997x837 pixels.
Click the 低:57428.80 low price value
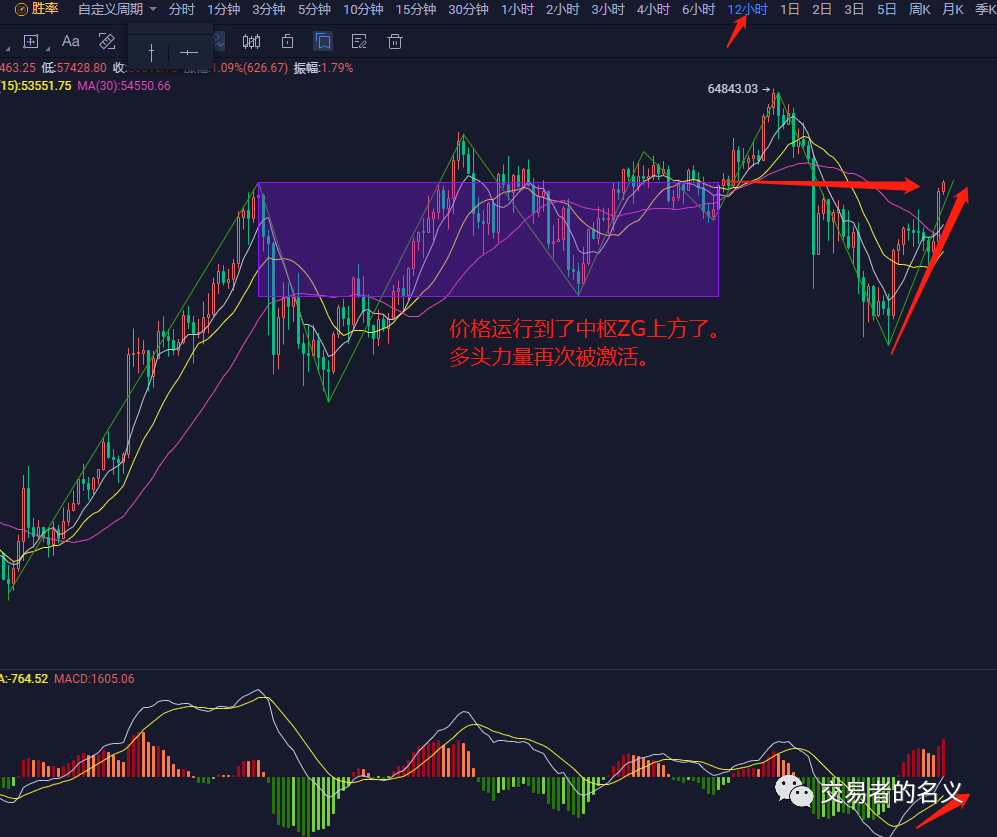coord(74,68)
